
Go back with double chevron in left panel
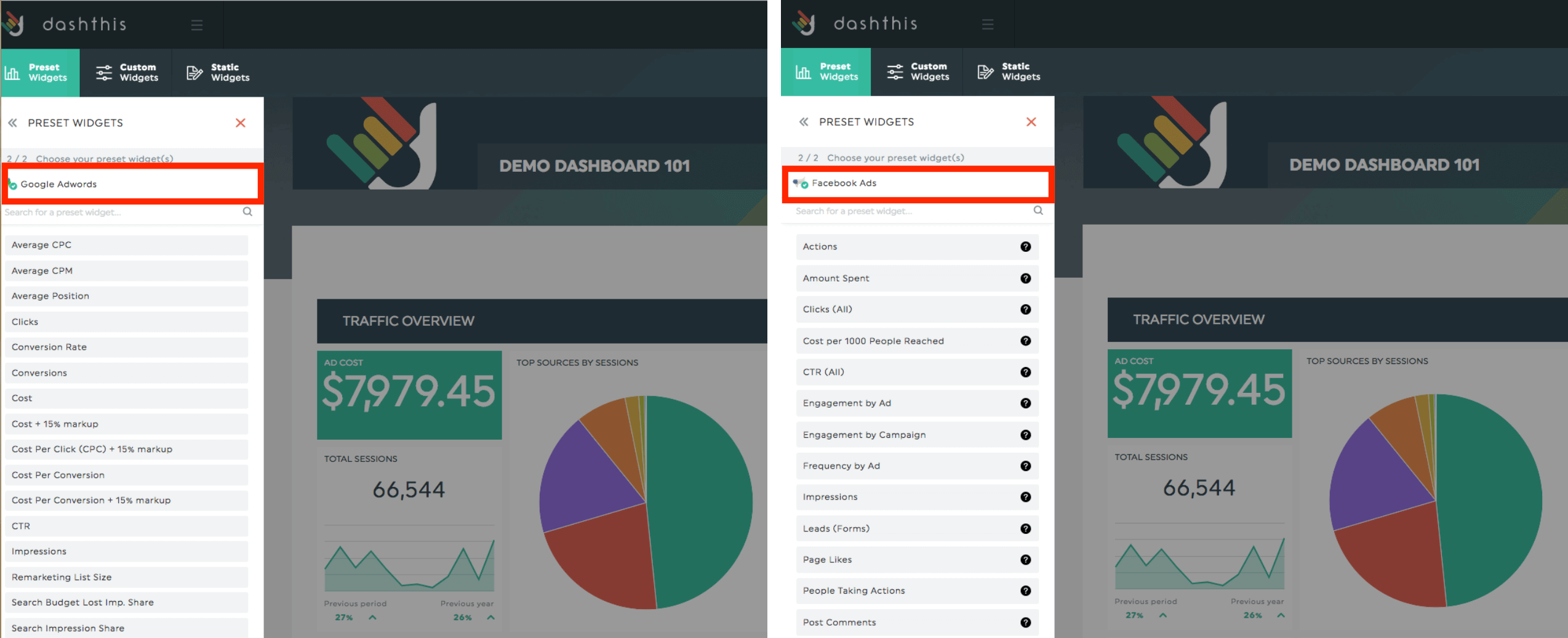[12, 123]
